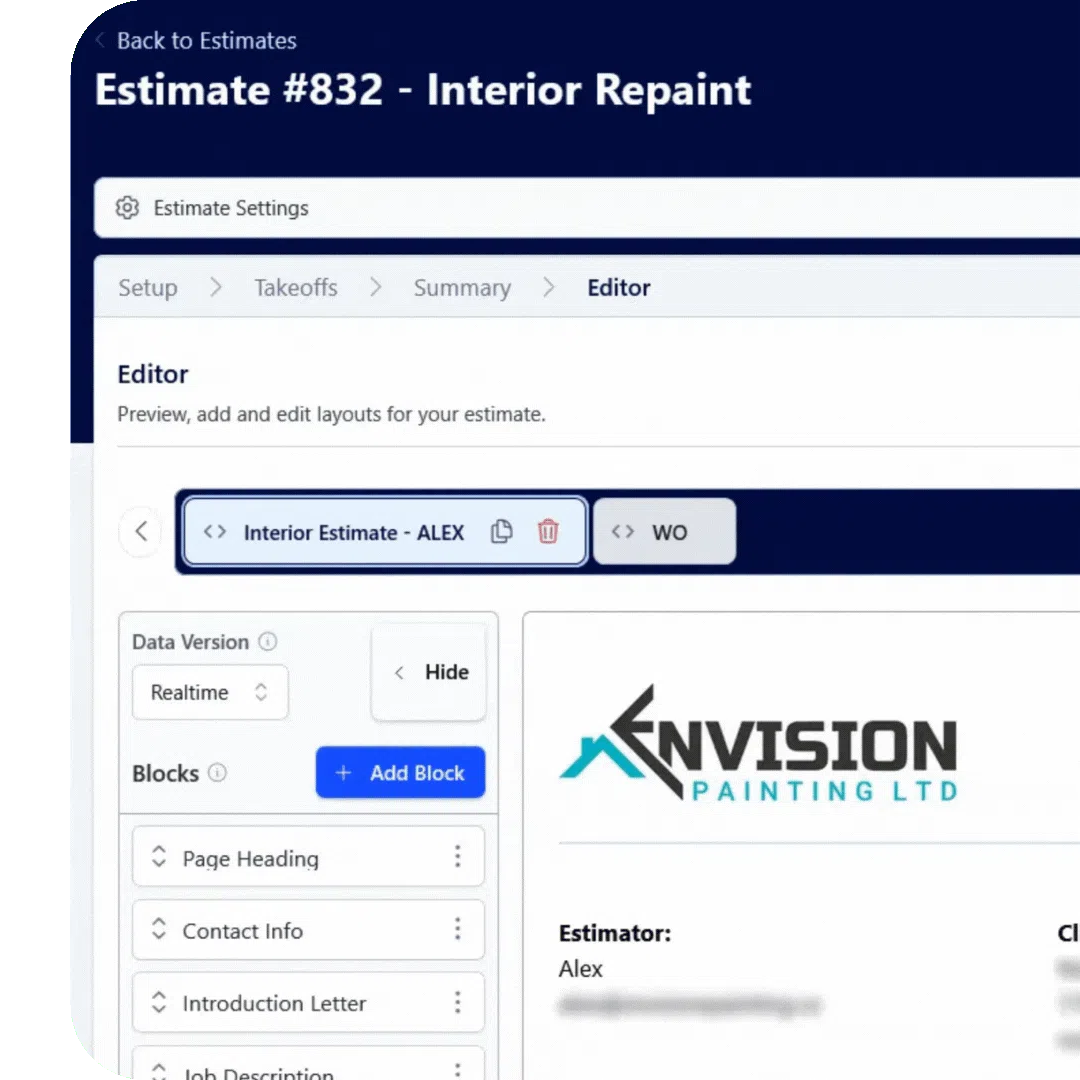Viewport: 1080px width, 1080px height.
Task: Open the Estimate Settings bar label
Action: coord(231,208)
